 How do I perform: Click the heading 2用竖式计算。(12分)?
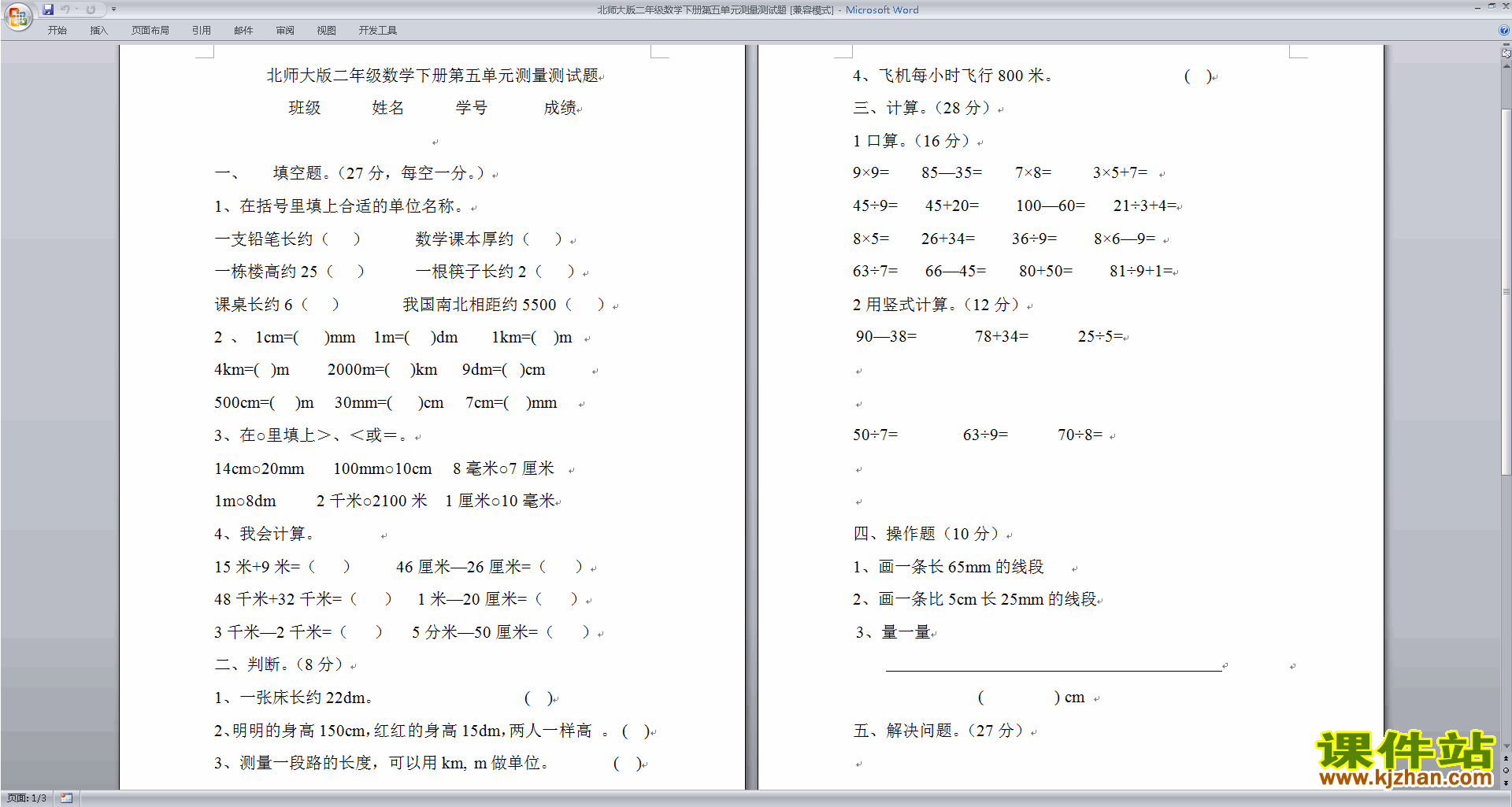pyautogui.click(x=937, y=305)
